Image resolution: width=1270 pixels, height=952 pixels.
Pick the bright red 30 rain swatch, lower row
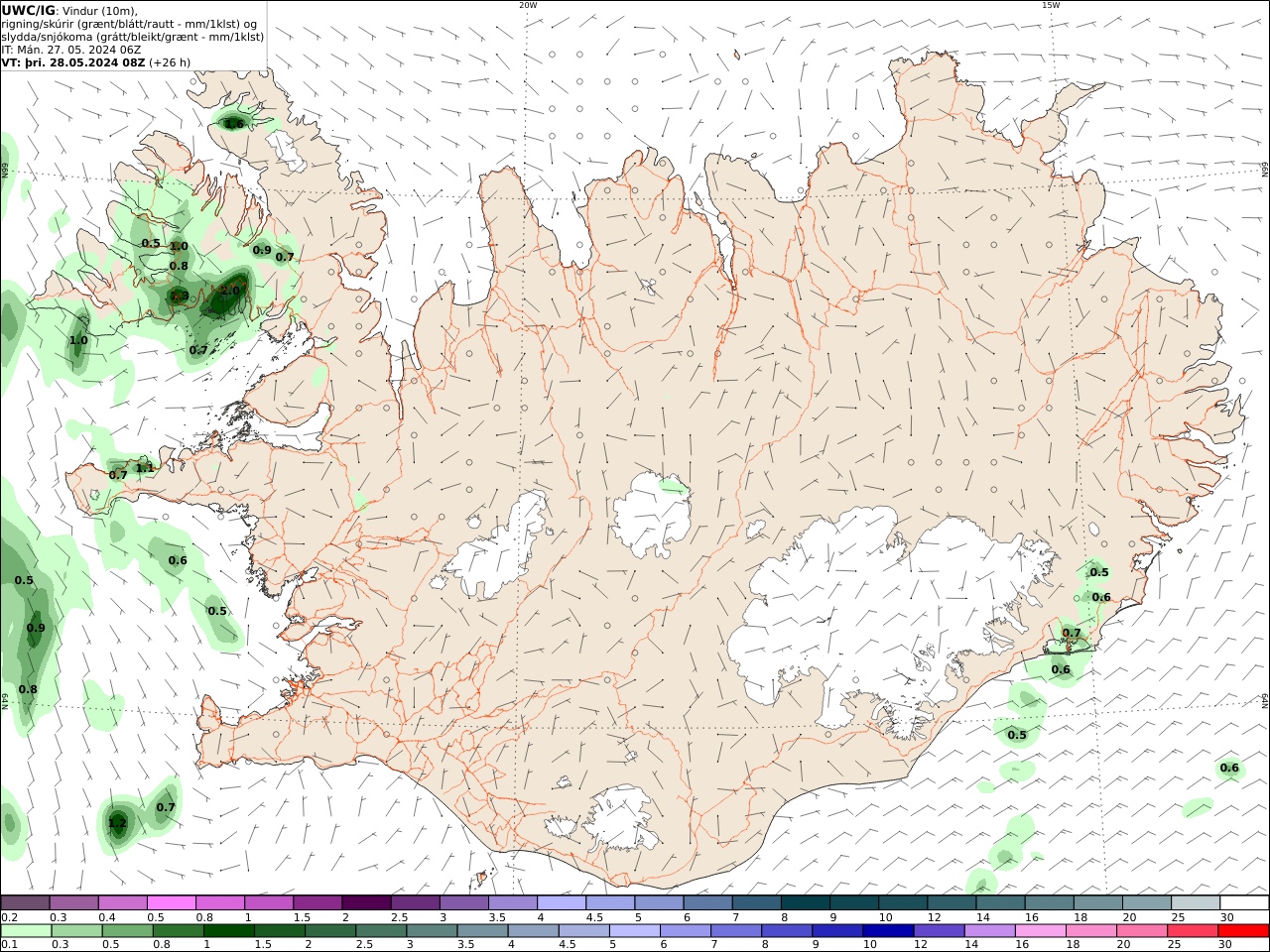pos(1243,931)
